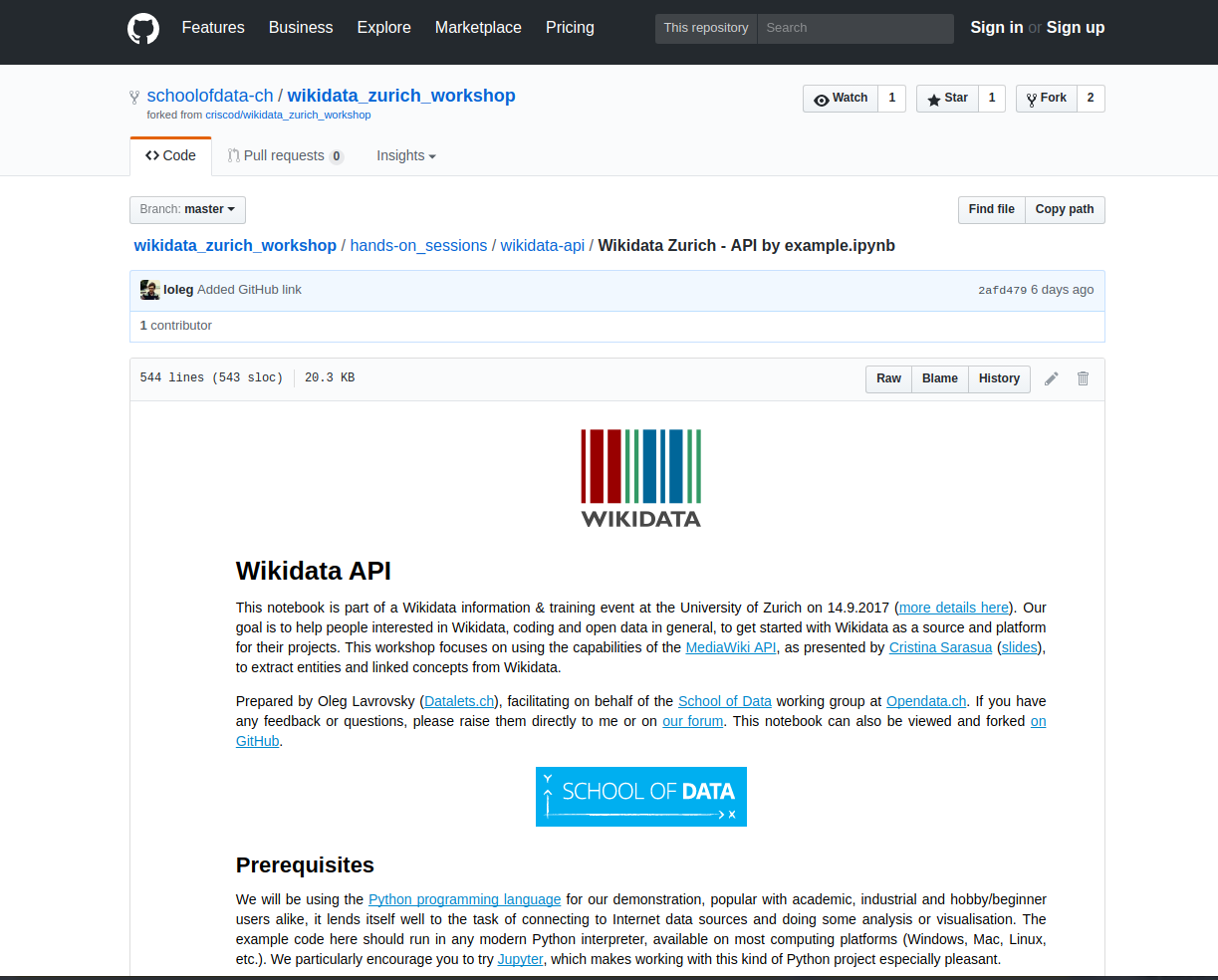Screen dimensions: 1218x980
Task: Open the Cristina Sarasua link
Action: coord(941,647)
